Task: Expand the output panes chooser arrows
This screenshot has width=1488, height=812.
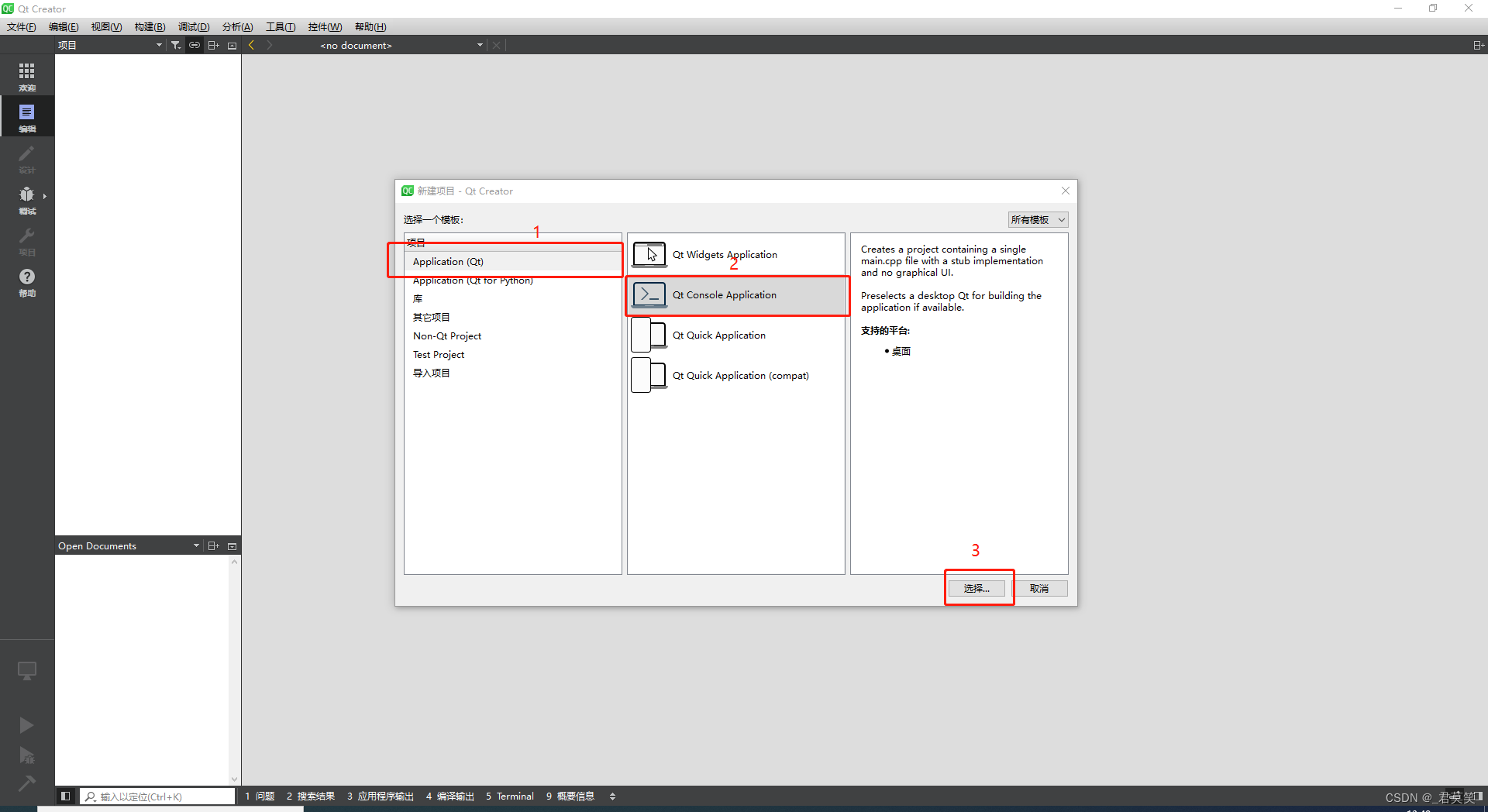Action: click(x=612, y=796)
